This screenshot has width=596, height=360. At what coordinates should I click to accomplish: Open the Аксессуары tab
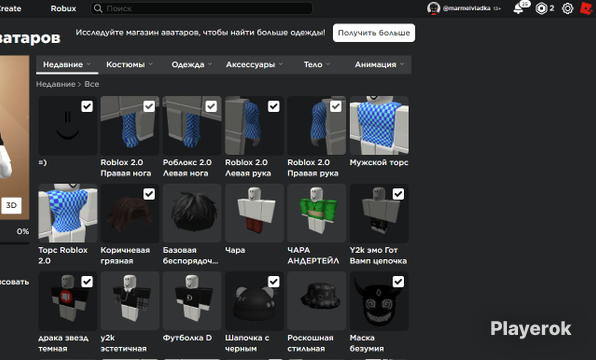[254, 65]
